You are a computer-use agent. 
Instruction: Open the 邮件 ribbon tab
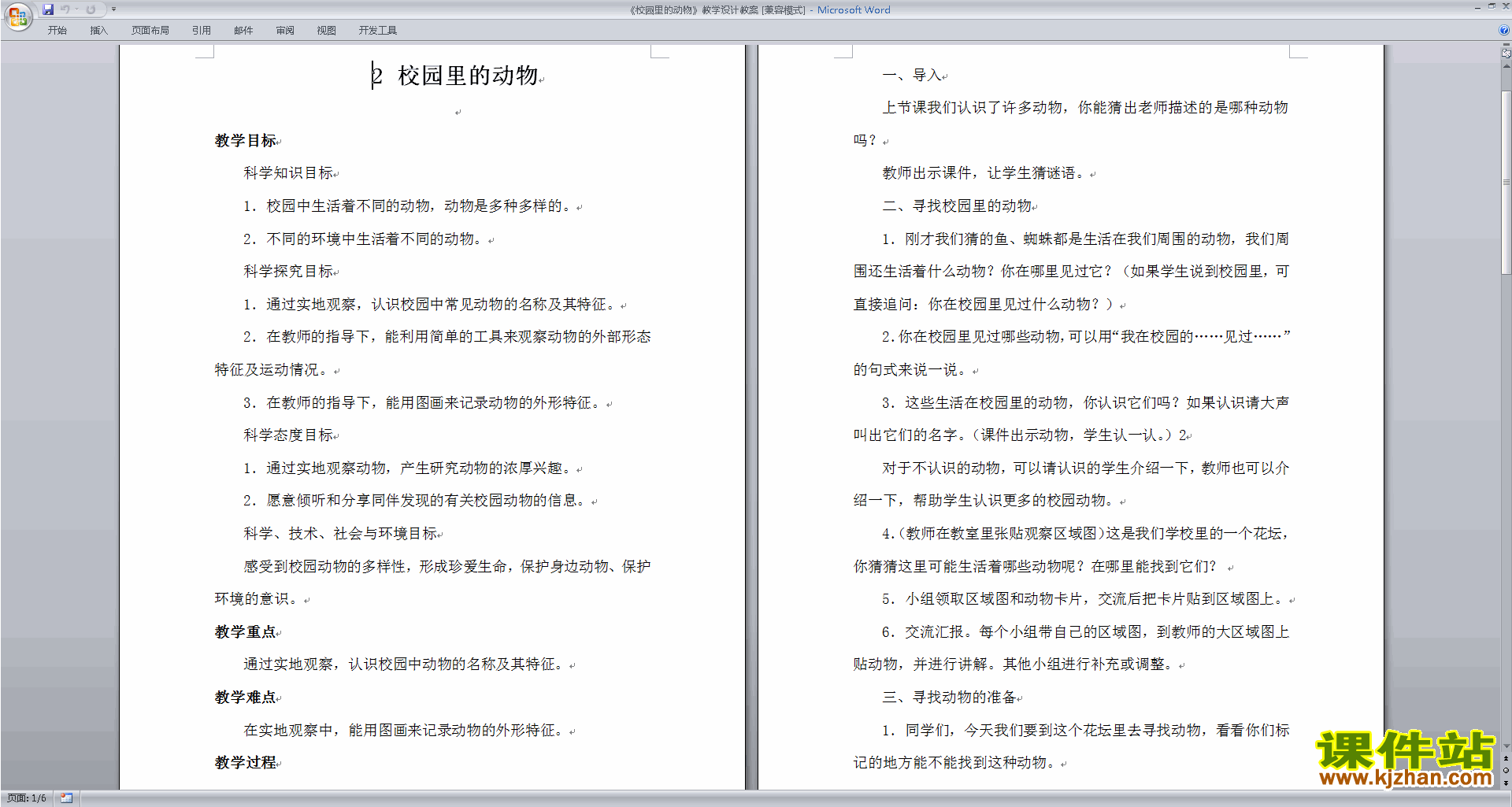pos(243,31)
